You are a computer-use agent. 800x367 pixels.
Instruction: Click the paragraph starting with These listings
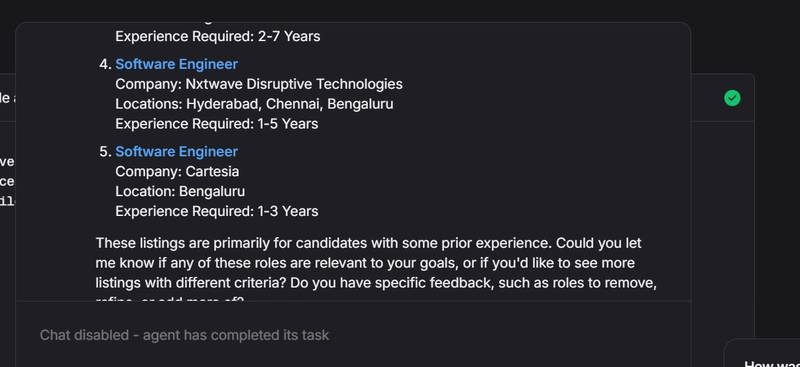[376, 268]
